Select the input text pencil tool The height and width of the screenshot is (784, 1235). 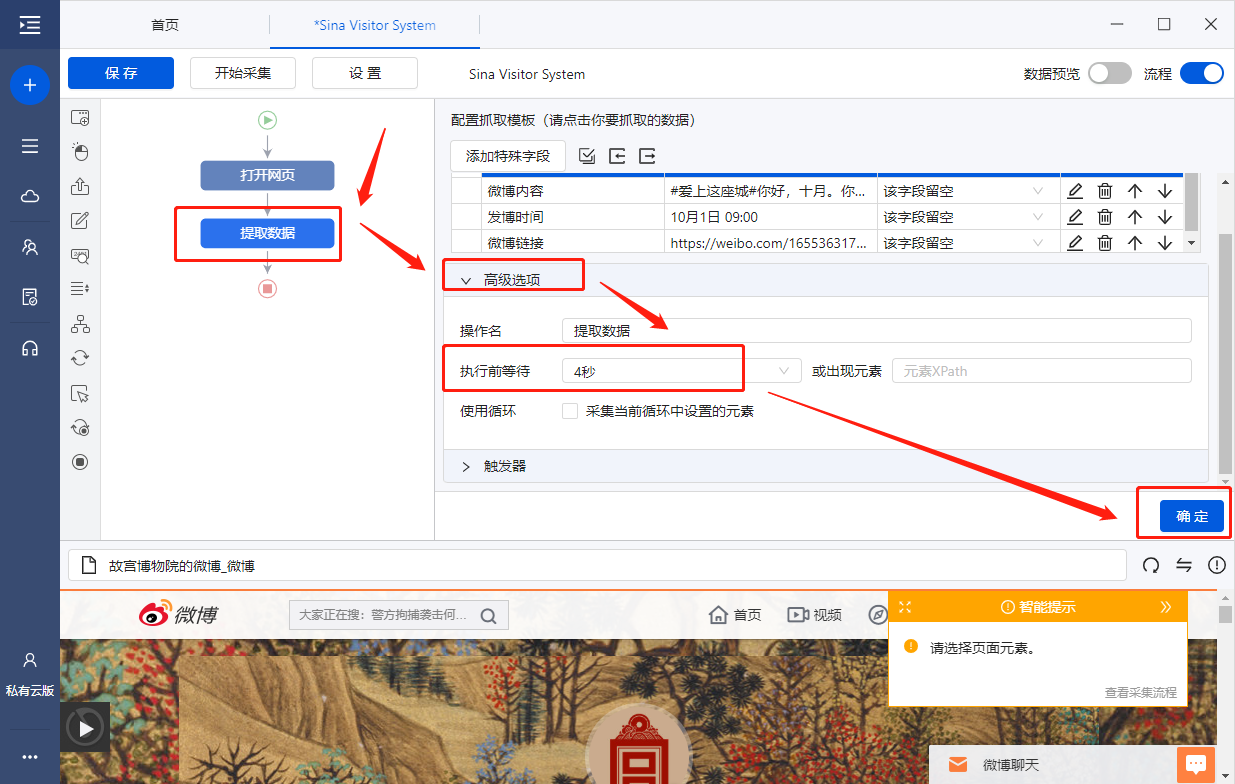(x=80, y=221)
